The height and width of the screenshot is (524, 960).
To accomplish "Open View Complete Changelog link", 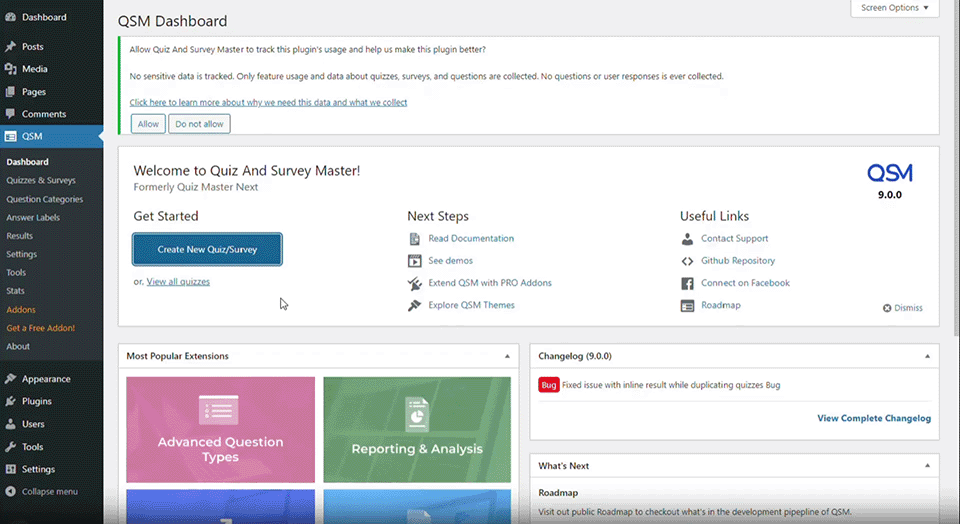I will coord(874,418).
